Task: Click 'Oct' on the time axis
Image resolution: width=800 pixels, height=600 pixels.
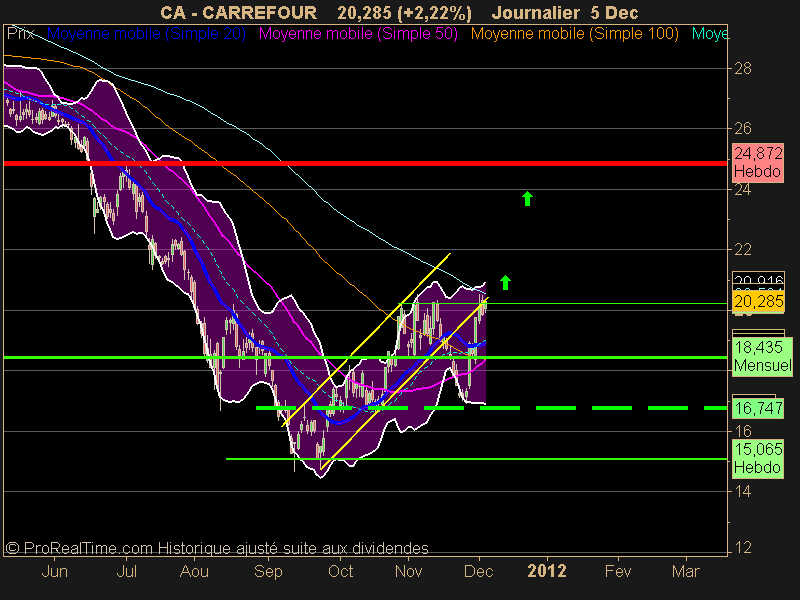Action: click(x=340, y=571)
